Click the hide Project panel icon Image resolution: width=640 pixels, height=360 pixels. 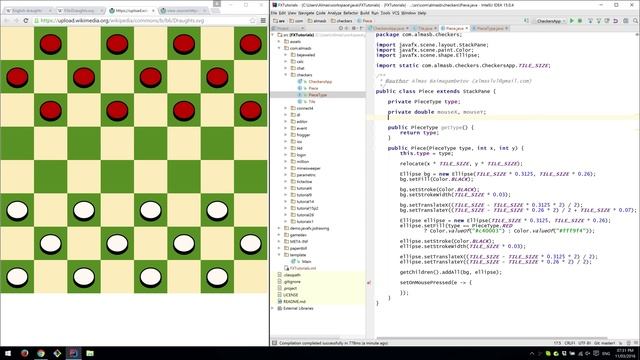pos(361,28)
